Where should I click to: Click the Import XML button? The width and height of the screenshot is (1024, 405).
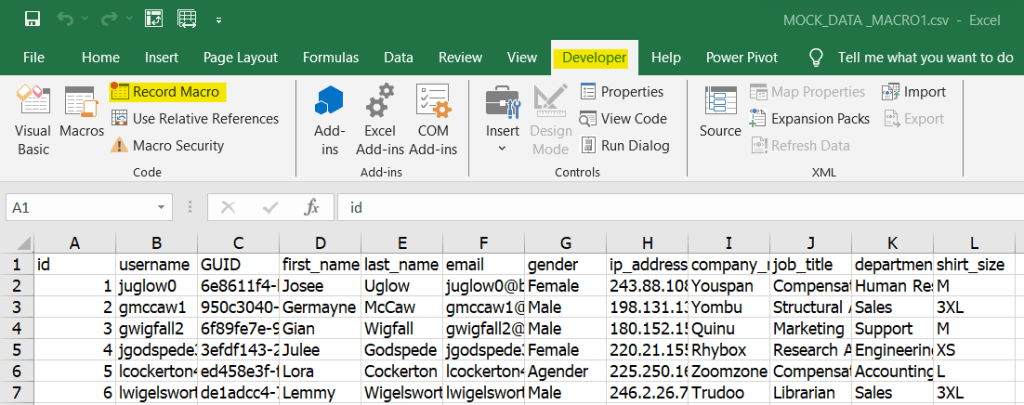[x=913, y=92]
